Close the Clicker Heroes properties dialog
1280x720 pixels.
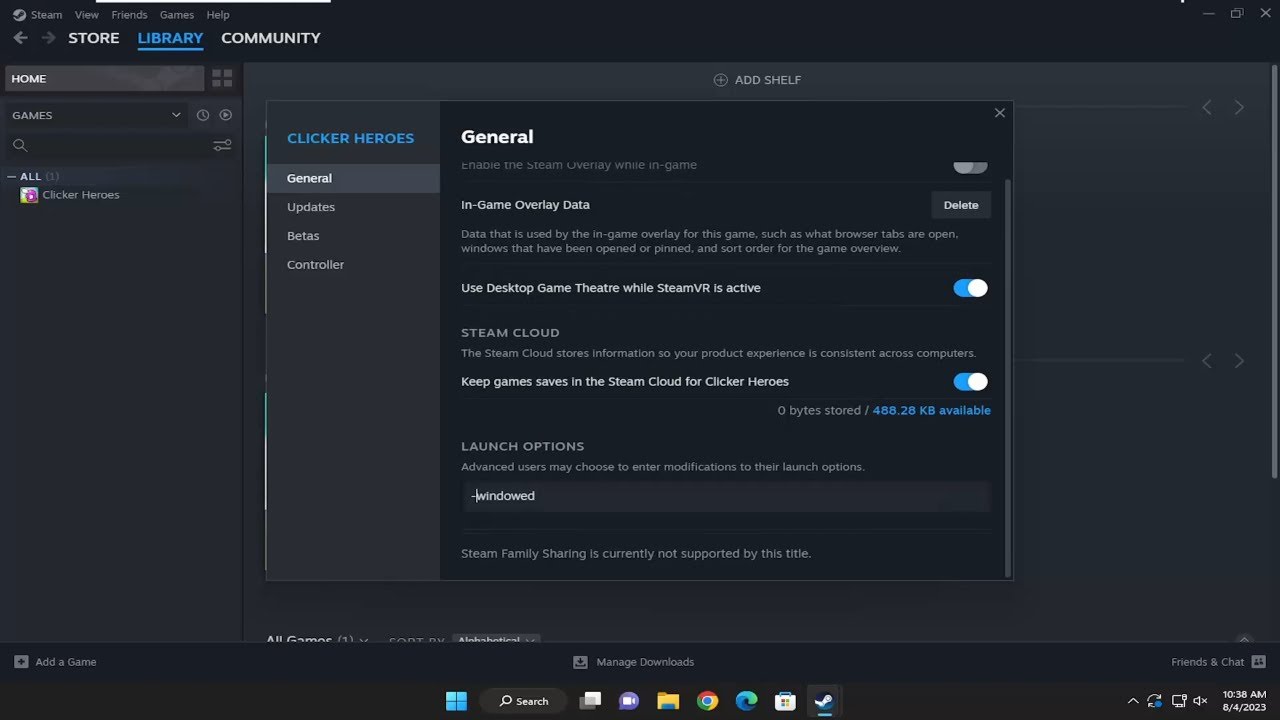tap(999, 113)
